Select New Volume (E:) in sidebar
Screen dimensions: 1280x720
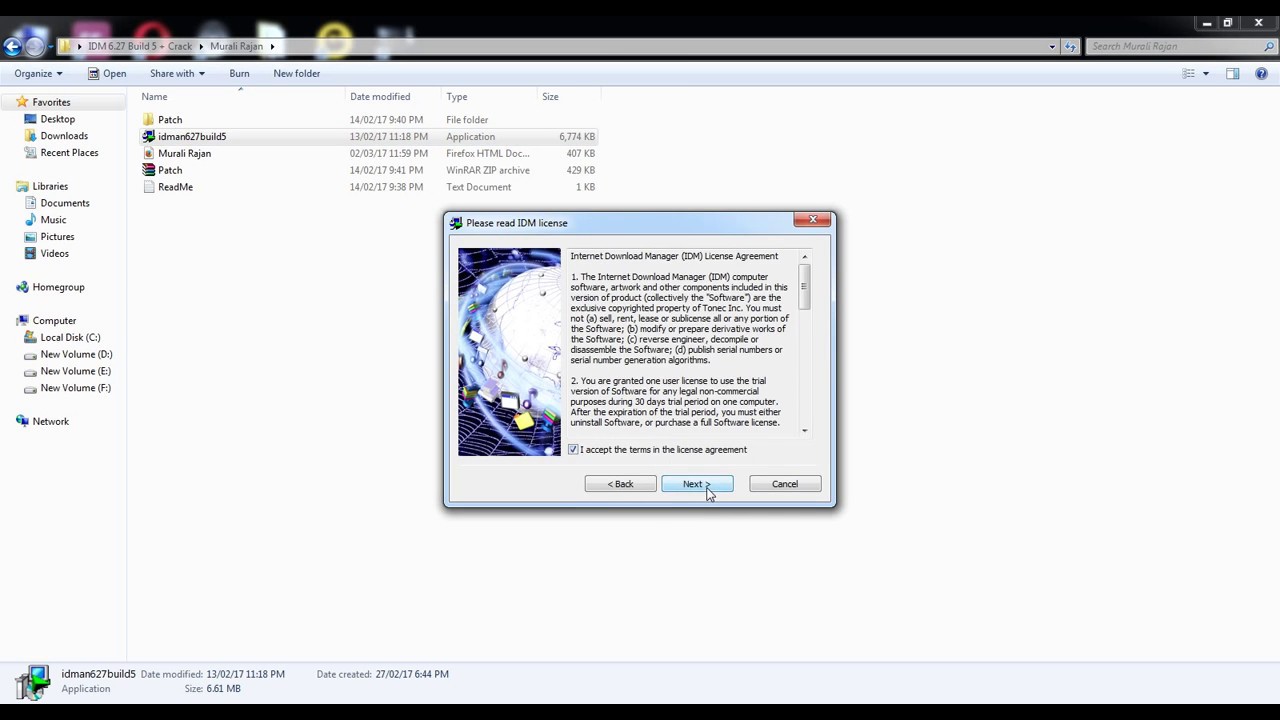coord(76,372)
